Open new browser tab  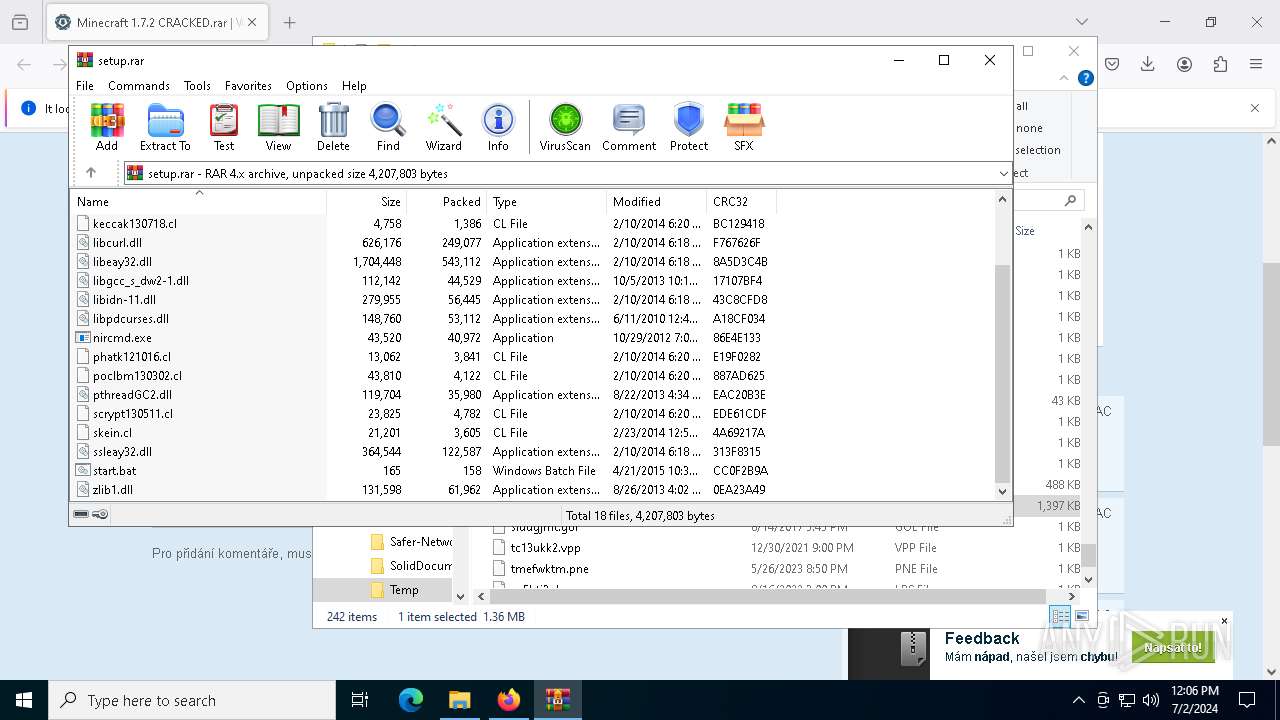click(x=290, y=22)
